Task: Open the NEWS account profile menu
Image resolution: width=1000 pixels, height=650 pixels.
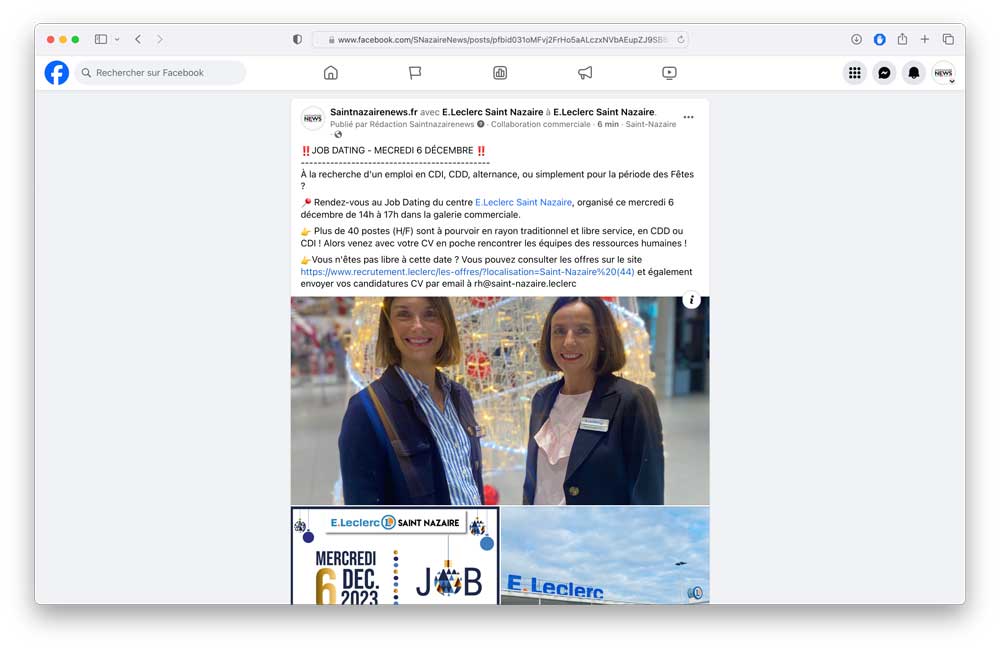Action: click(943, 73)
